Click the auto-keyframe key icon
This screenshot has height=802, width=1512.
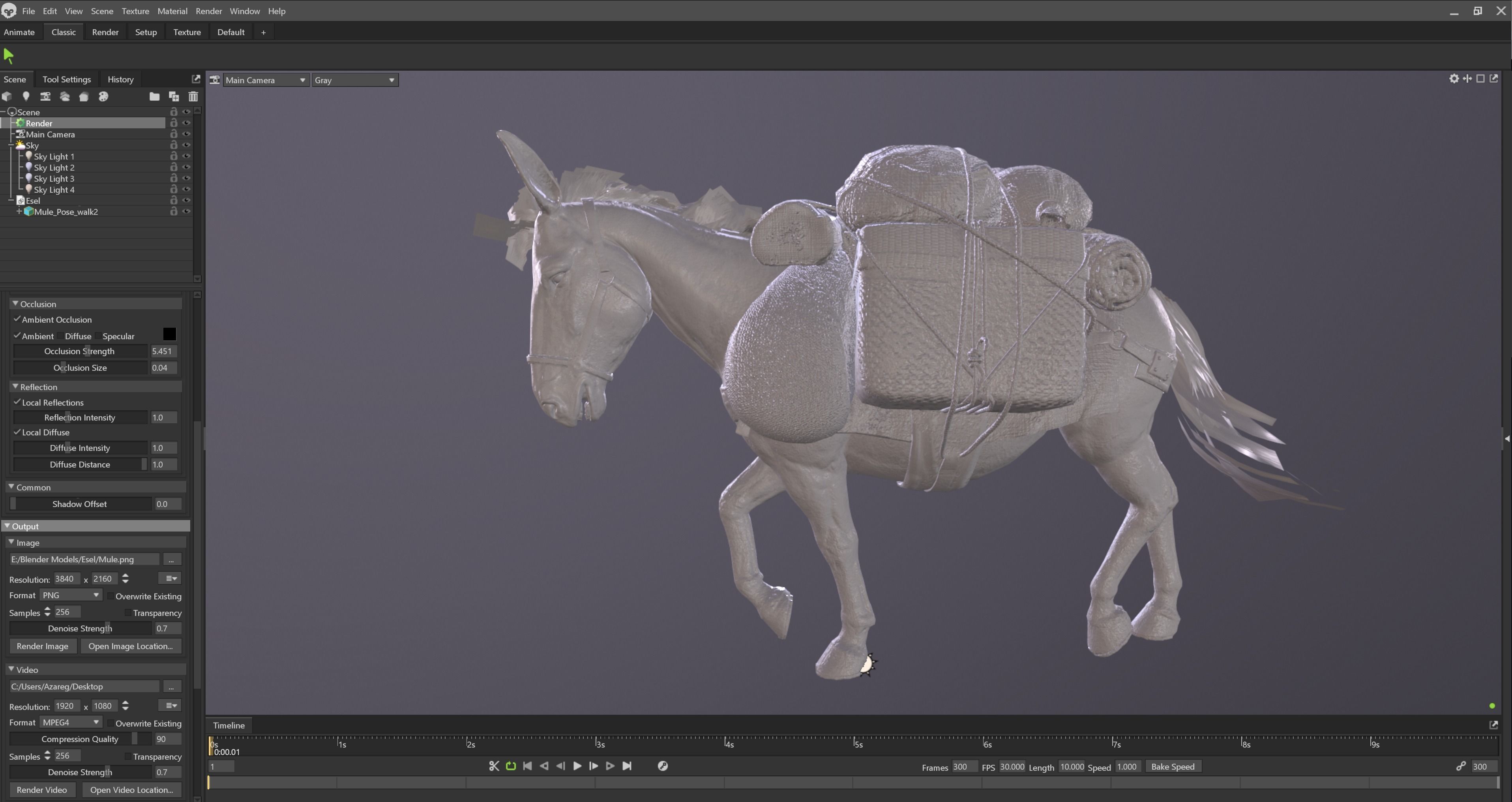pos(663,766)
